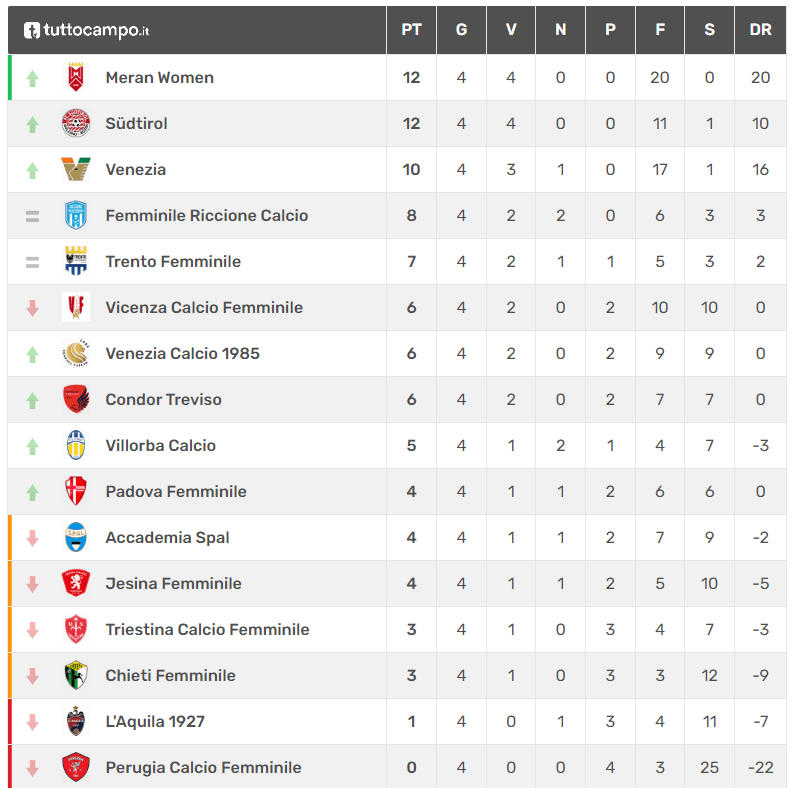Click the Meran Women team crest
The width and height of the screenshot is (792, 788).
click(x=76, y=77)
